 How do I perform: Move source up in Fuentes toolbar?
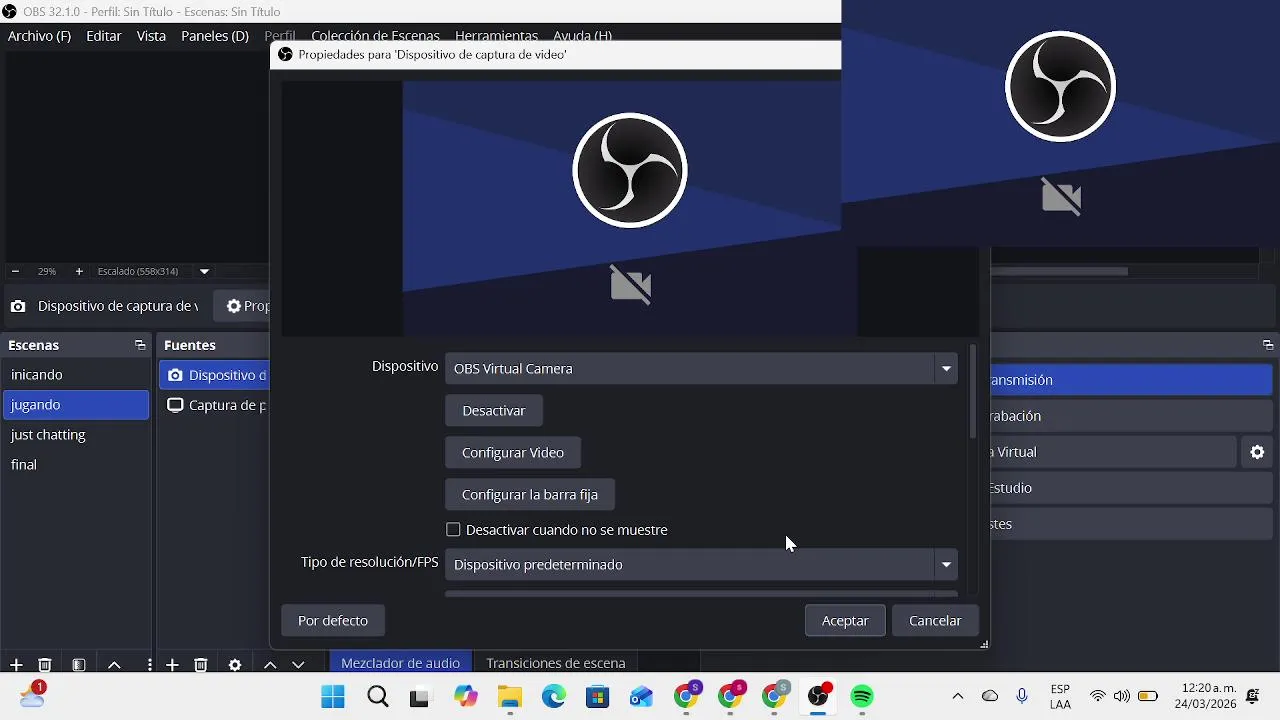pyautogui.click(x=270, y=665)
